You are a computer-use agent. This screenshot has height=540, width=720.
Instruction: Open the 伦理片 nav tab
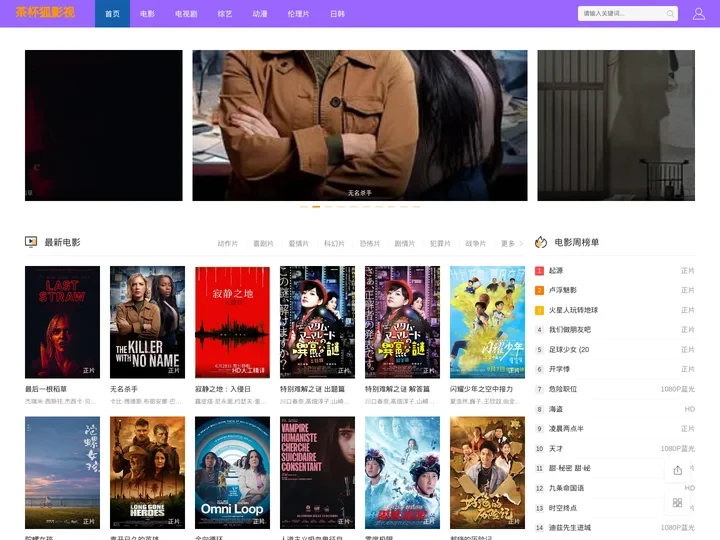[298, 14]
